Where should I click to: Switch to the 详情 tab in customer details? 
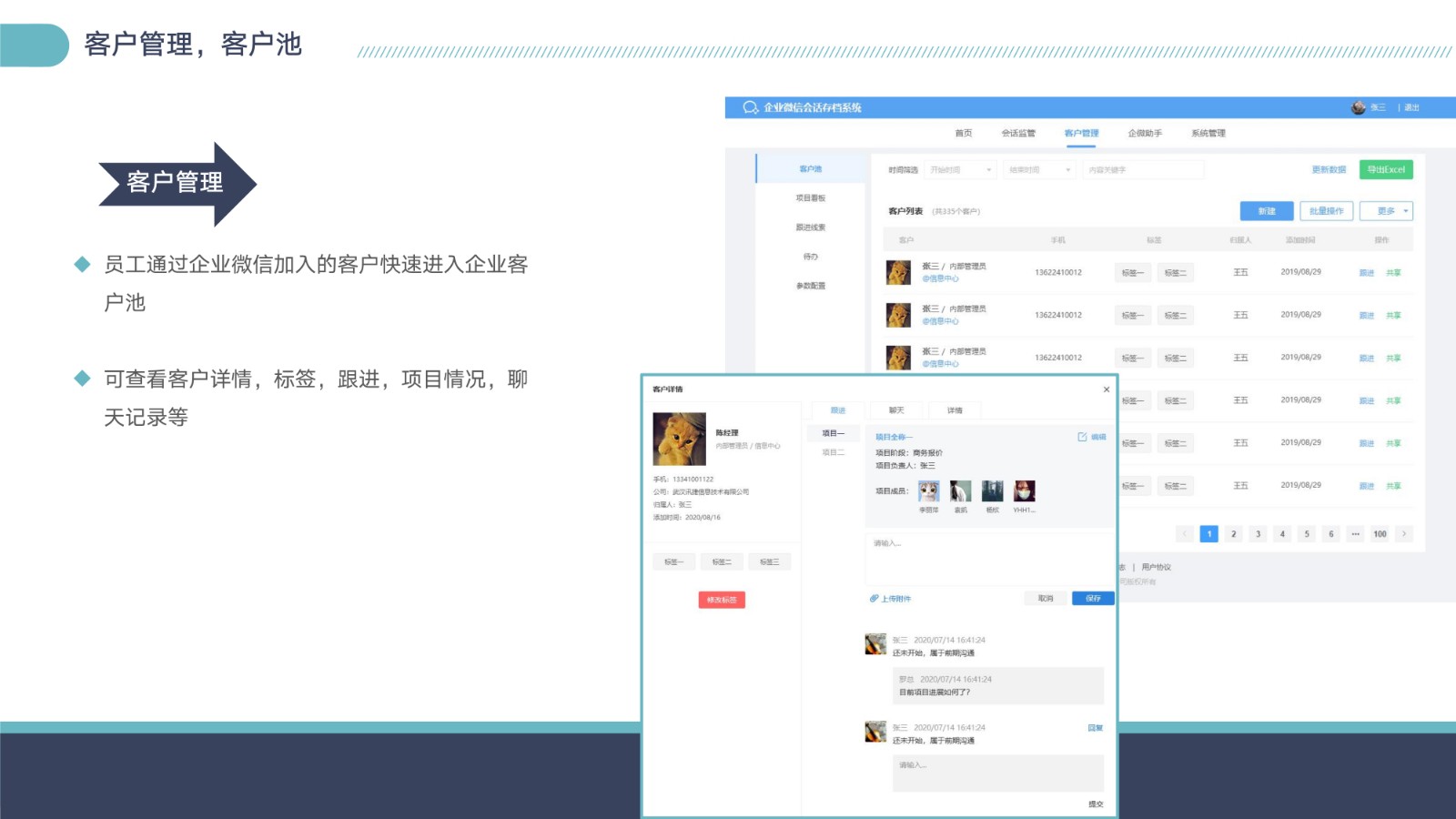955,410
